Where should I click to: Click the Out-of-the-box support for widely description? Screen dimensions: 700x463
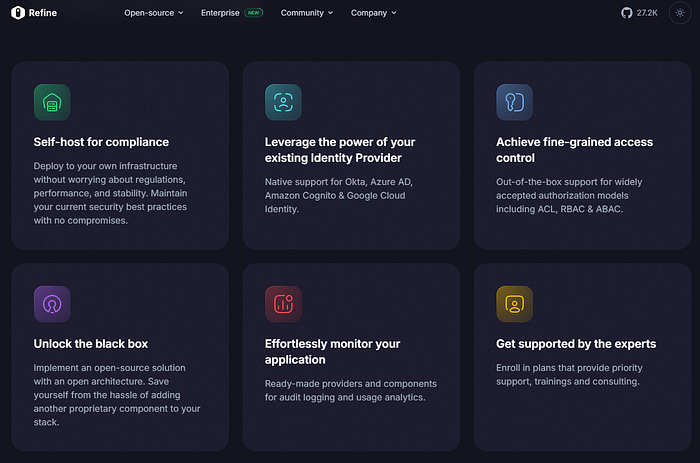pyautogui.click(x=569, y=196)
